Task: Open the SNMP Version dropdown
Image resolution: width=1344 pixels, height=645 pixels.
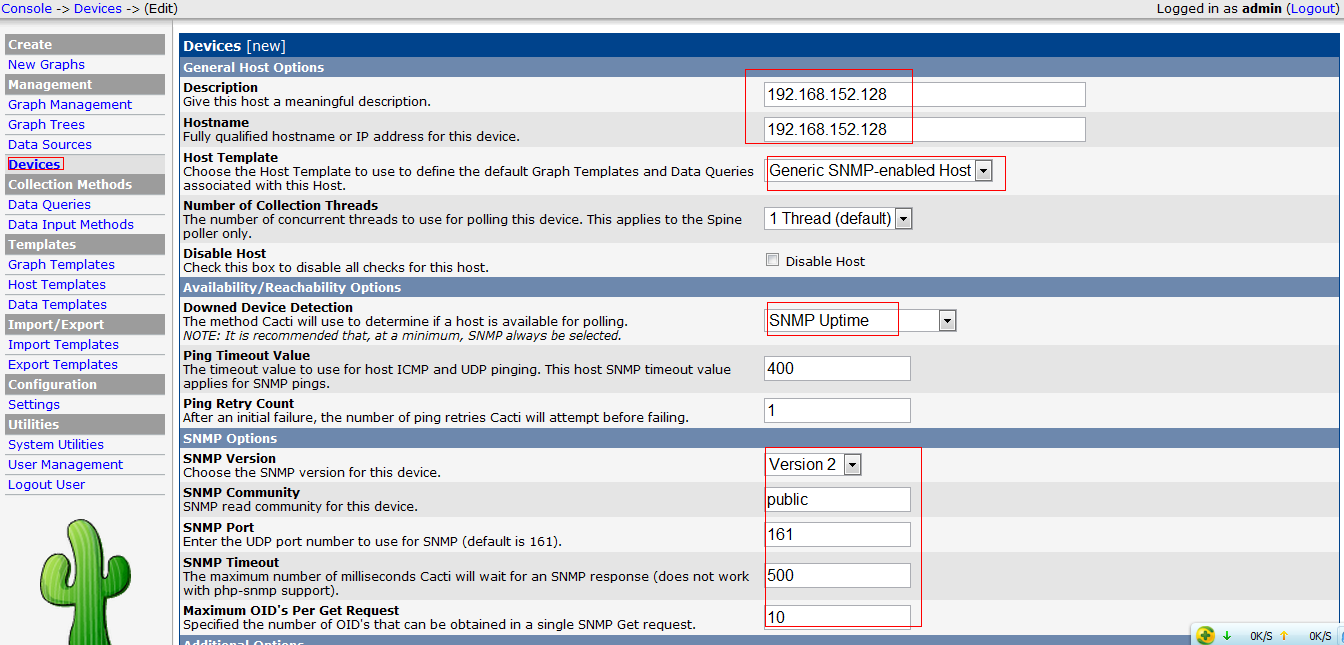Action: click(813, 464)
